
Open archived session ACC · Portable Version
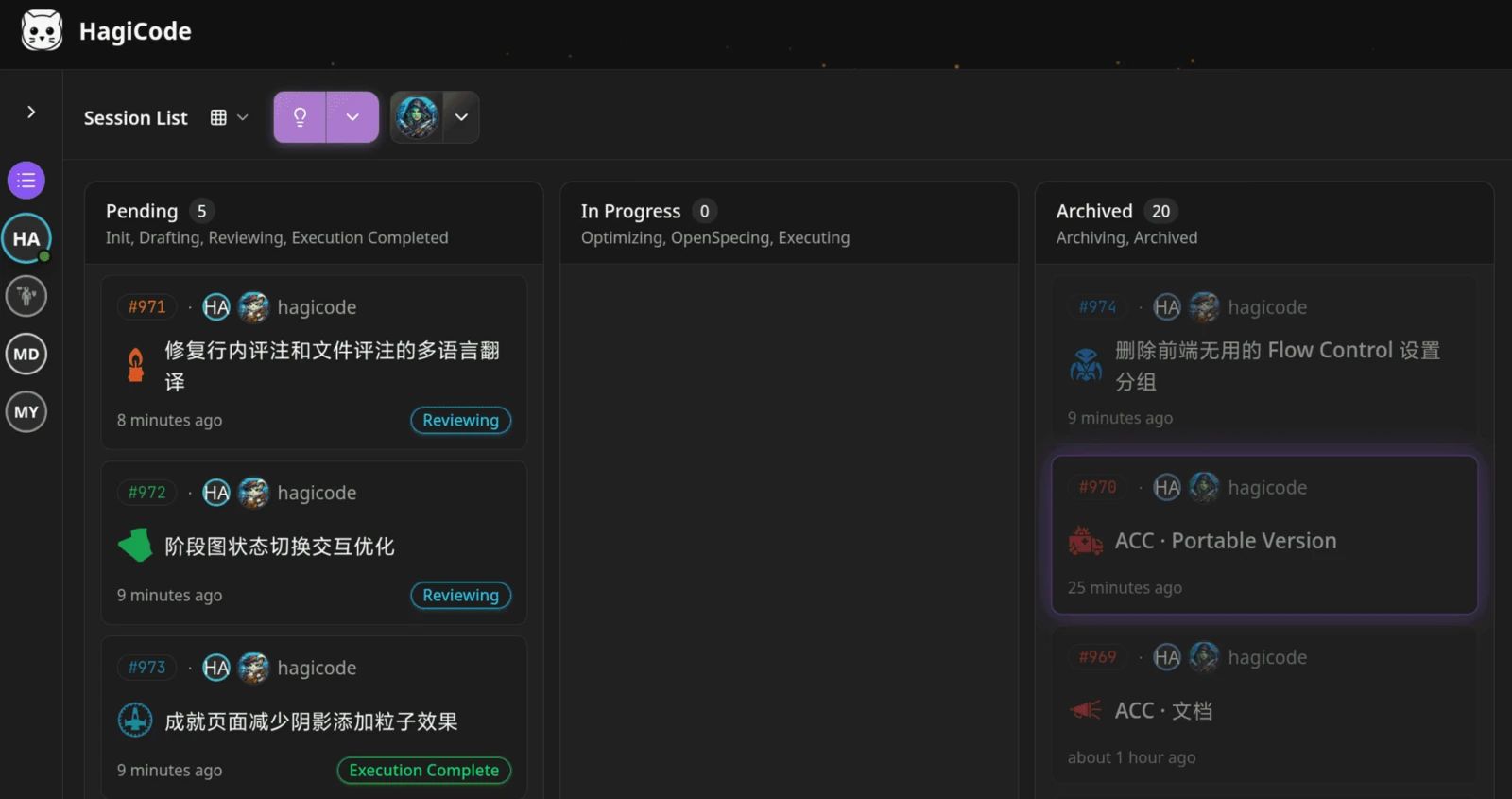(1264, 534)
